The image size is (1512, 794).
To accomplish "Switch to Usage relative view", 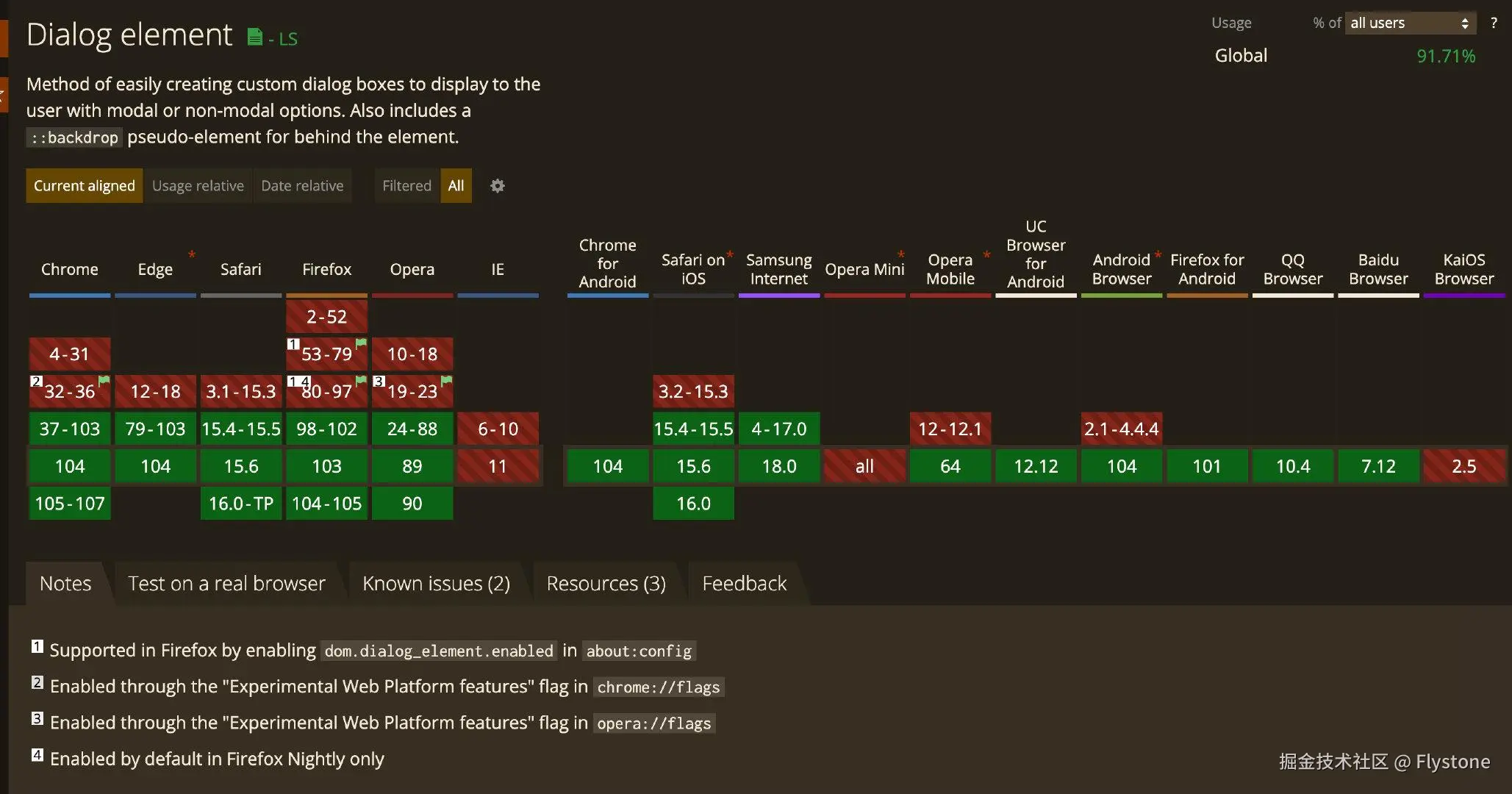I will [198, 186].
